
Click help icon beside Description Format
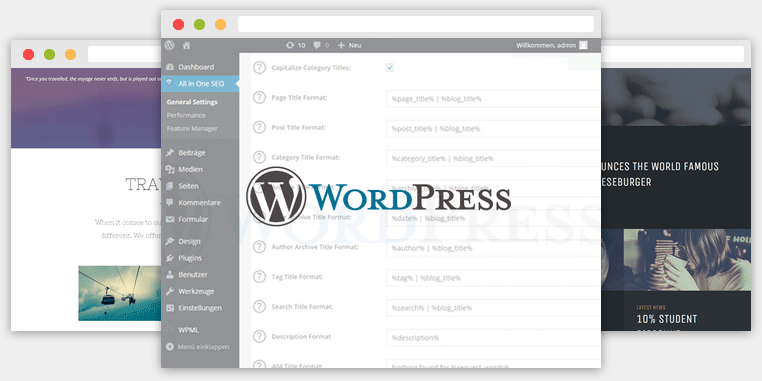[x=260, y=336]
